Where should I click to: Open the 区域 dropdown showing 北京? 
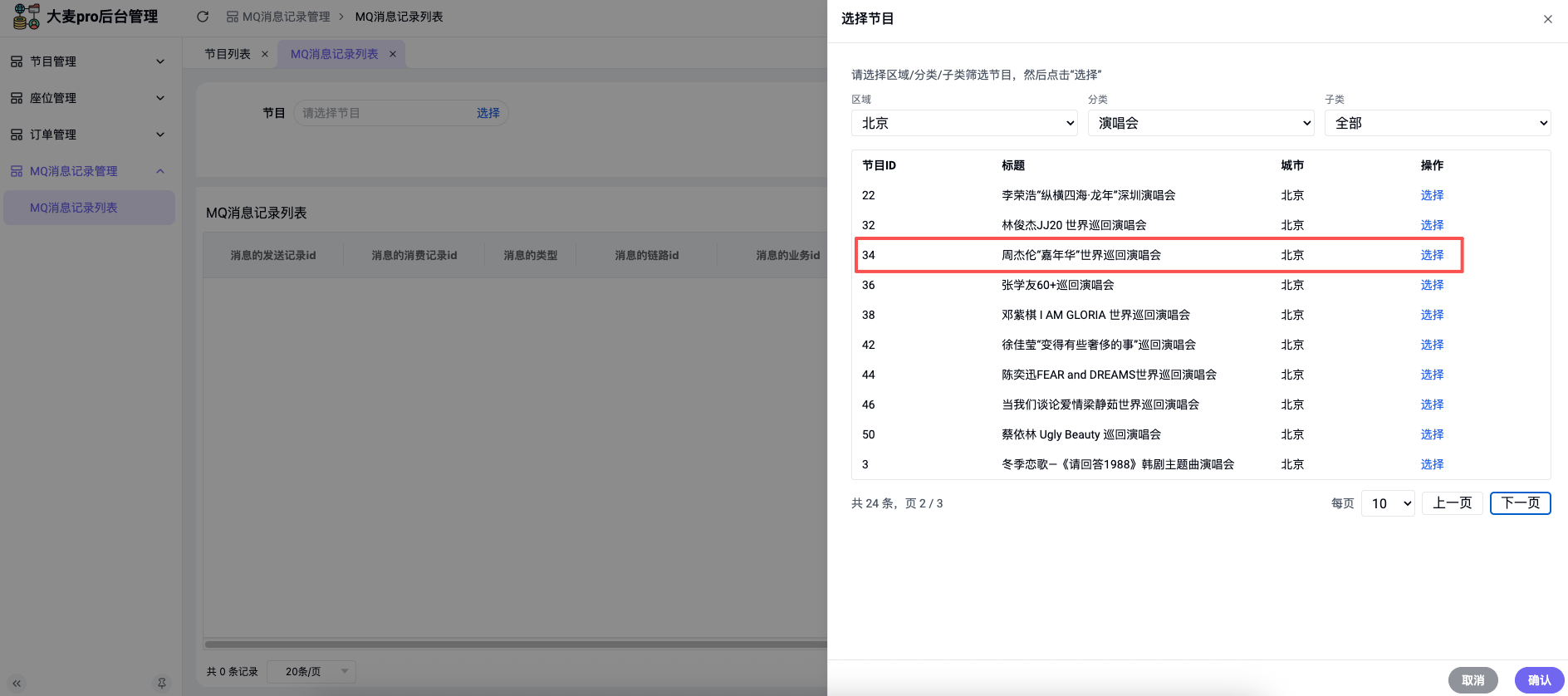964,123
